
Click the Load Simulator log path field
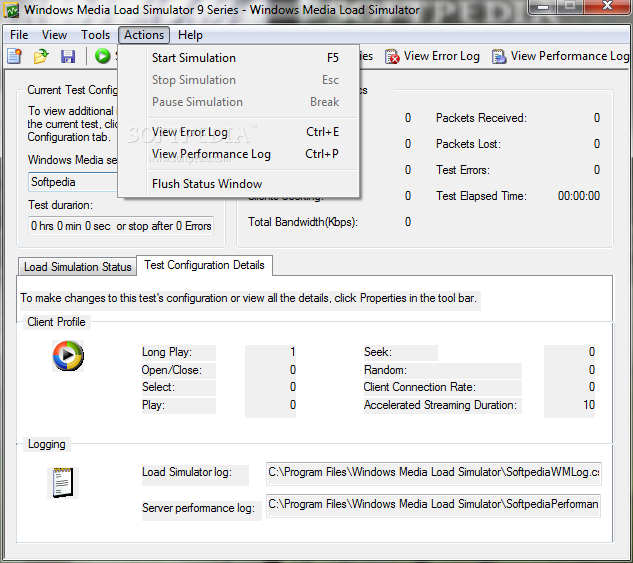(434, 473)
